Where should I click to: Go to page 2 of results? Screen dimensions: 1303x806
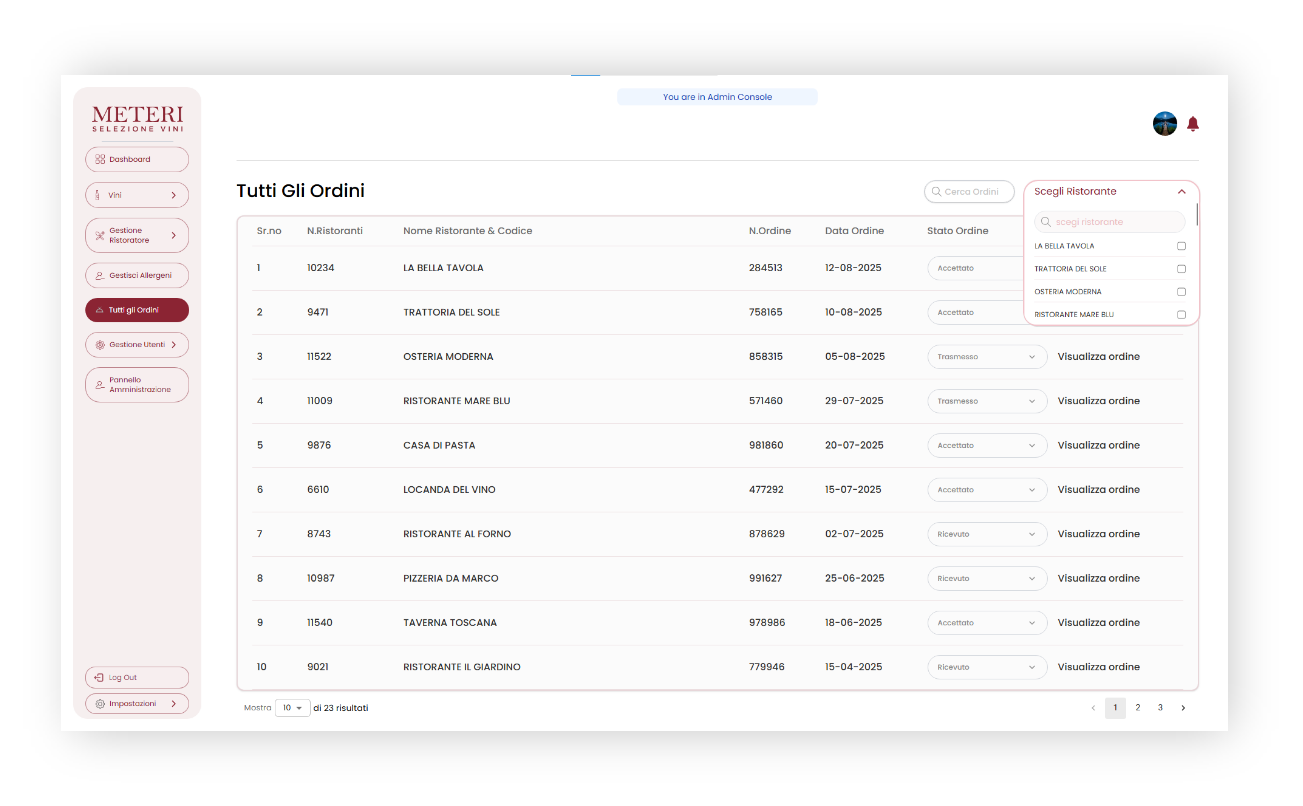(x=1137, y=708)
